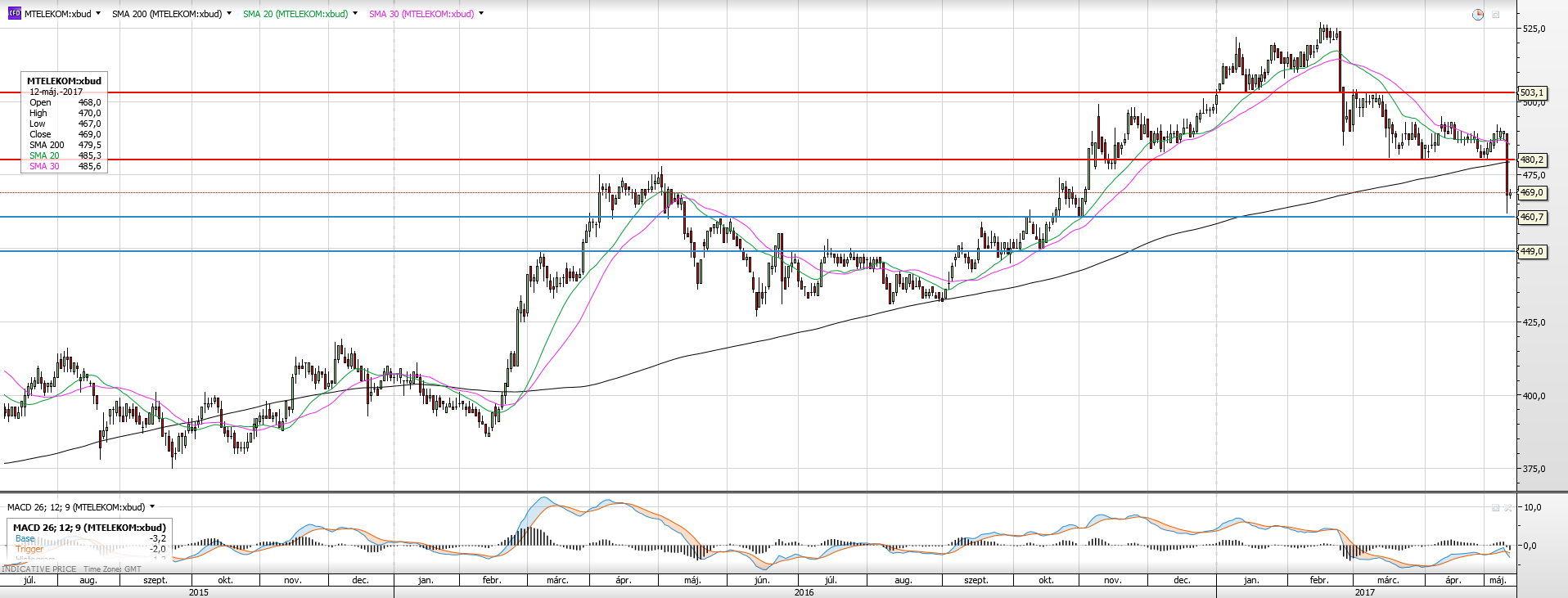
Task: Open the chart period clock icon
Action: [1477, 15]
